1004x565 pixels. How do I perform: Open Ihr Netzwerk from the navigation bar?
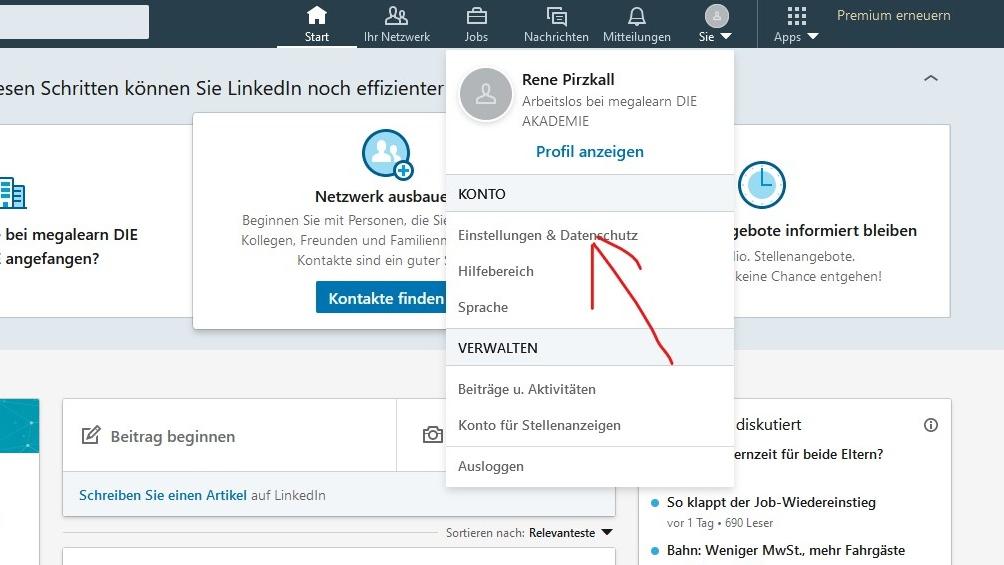point(396,24)
